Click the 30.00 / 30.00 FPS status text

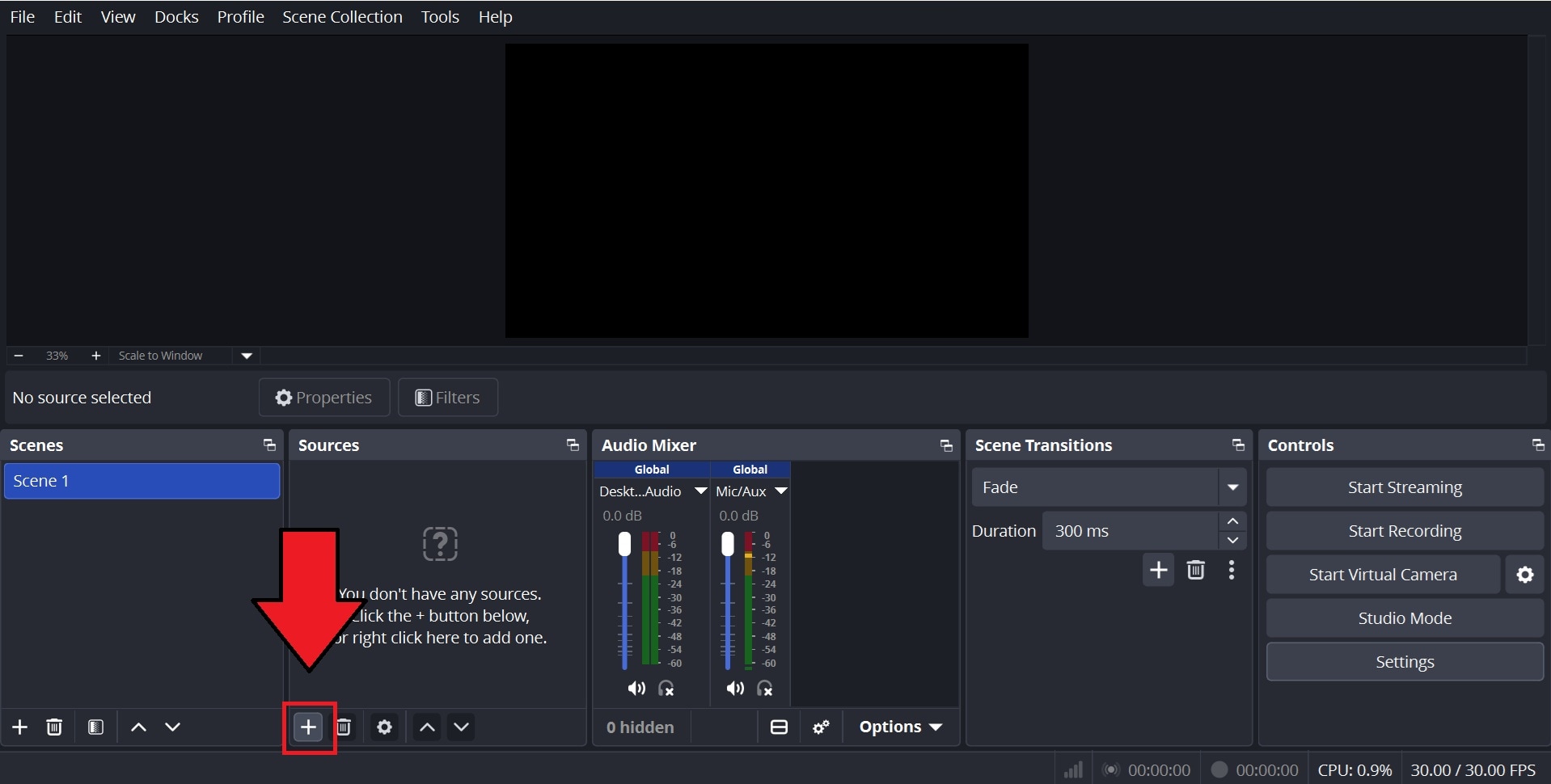coord(1473,770)
